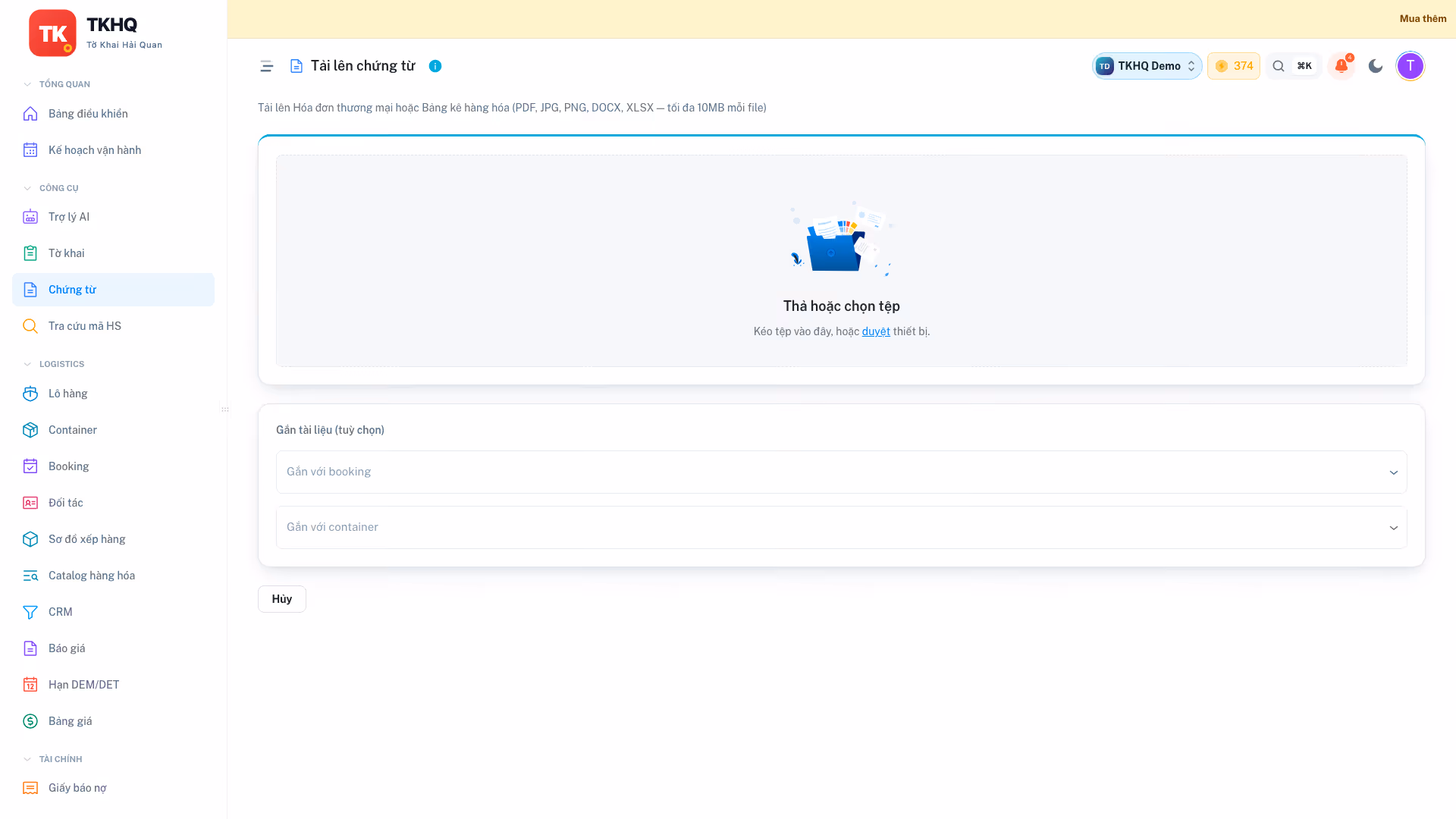This screenshot has height=819, width=1456.
Task: Click the folder upload illustration
Action: 841,239
